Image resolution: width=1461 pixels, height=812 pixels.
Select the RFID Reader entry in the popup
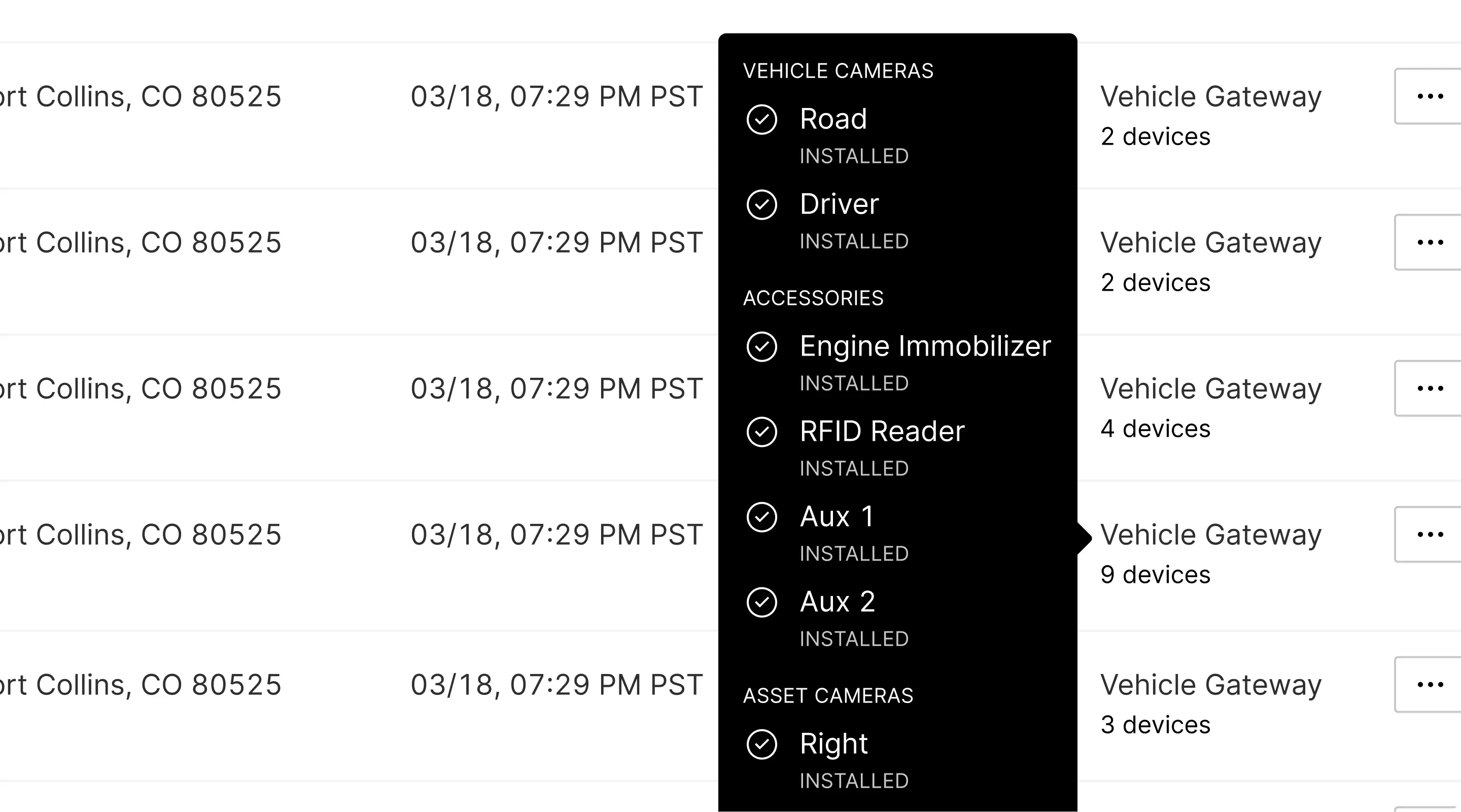coord(882,432)
